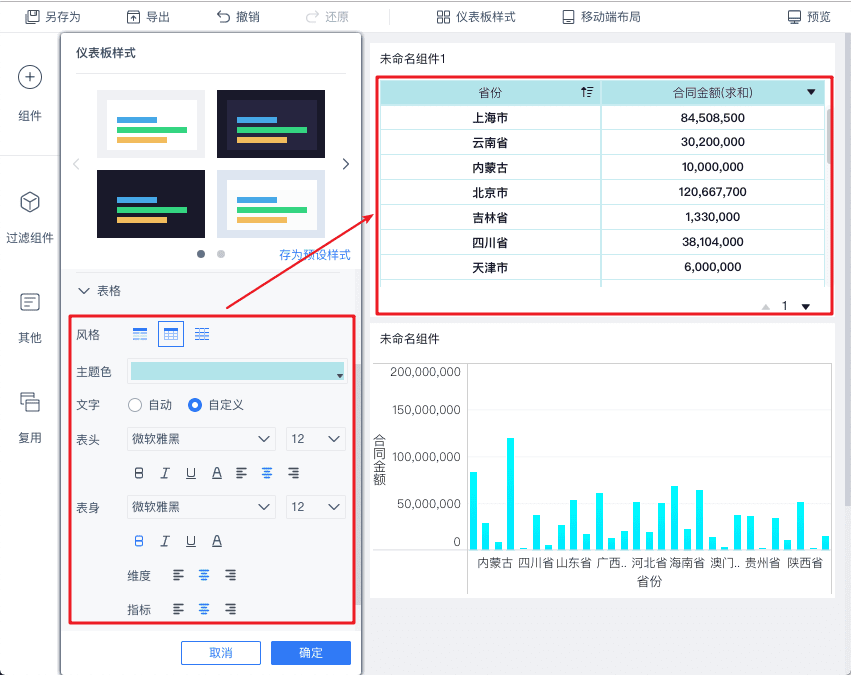Click the 另存为 save-as toolbar button
This screenshot has height=675, width=851.
[x=53, y=17]
